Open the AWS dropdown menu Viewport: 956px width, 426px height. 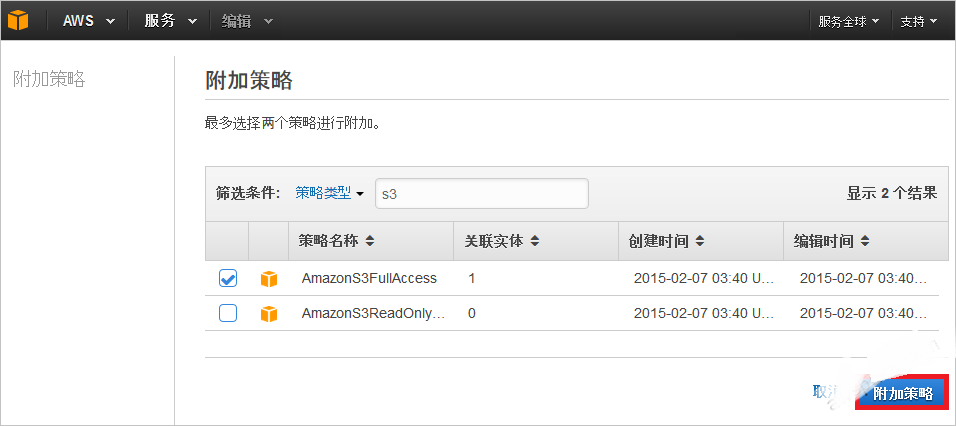coord(88,21)
